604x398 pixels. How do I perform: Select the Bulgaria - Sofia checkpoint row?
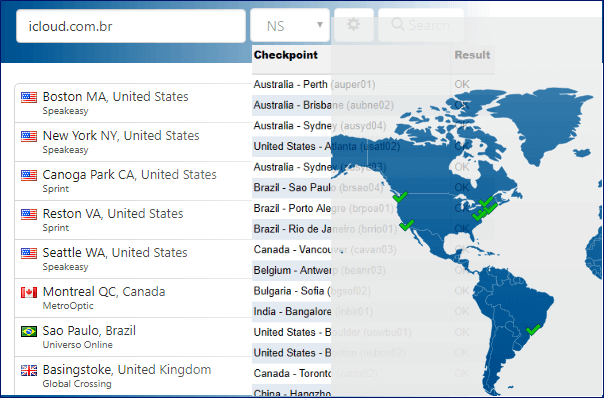[373, 291]
